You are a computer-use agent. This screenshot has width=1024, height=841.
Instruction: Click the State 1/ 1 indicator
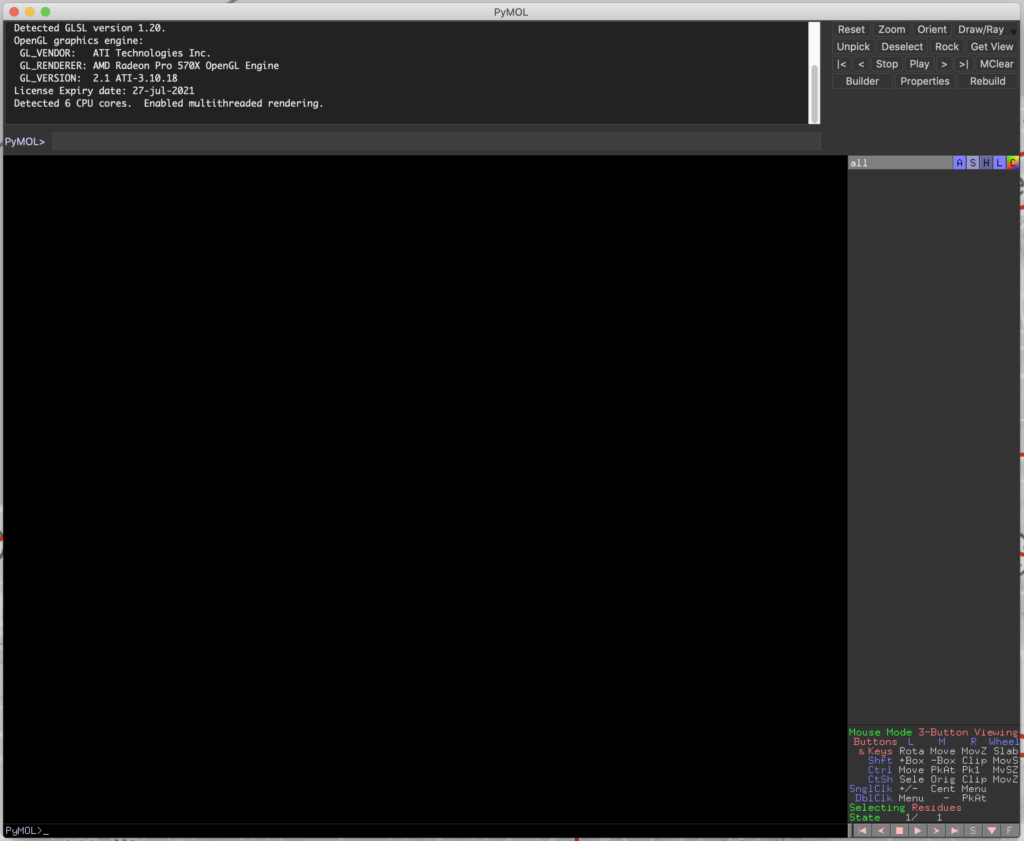click(x=895, y=817)
